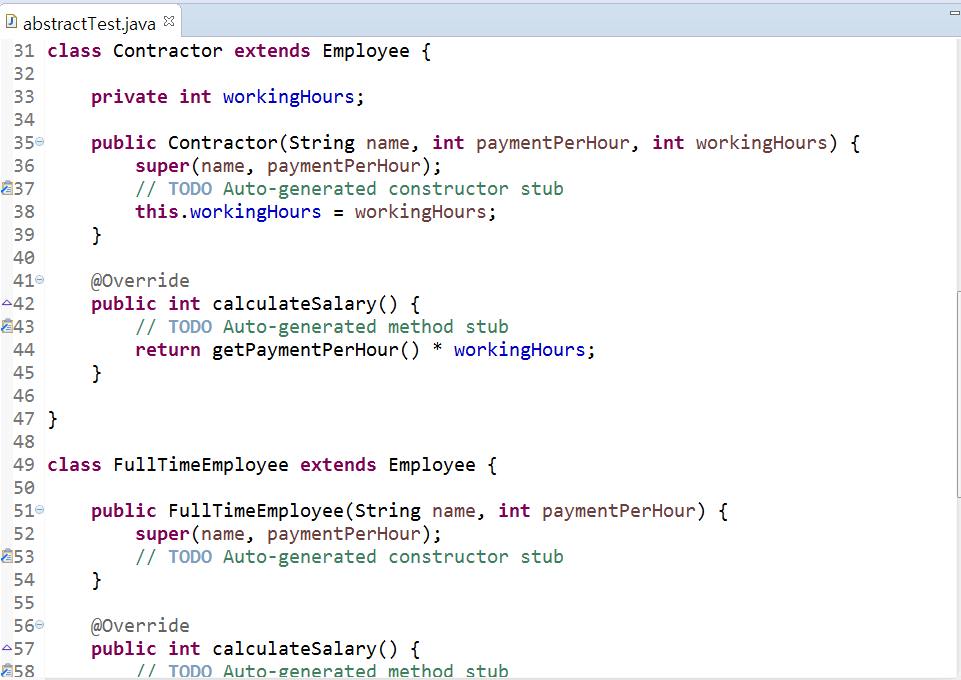Click the override indicator triangle on line 42

click(7, 303)
